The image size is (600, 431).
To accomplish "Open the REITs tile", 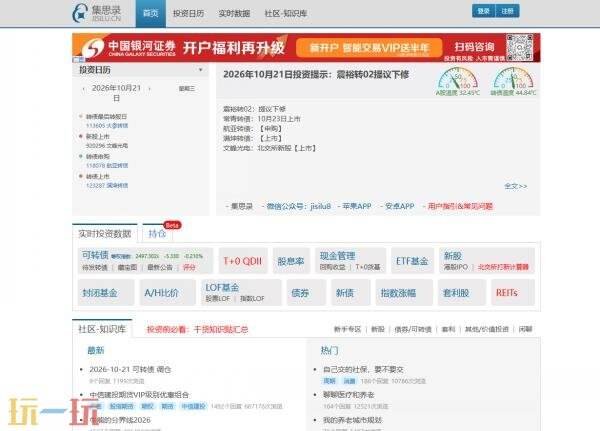I will (512, 293).
